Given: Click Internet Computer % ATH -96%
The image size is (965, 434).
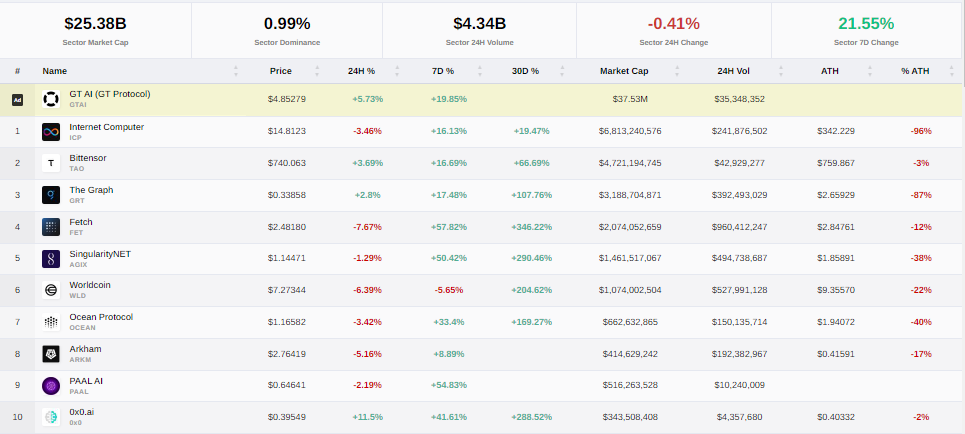Looking at the screenshot, I should (x=921, y=131).
